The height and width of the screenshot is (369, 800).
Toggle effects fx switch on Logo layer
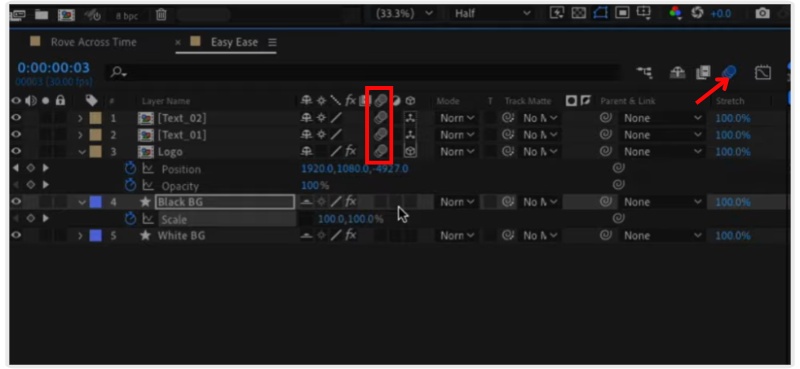pyautogui.click(x=352, y=152)
